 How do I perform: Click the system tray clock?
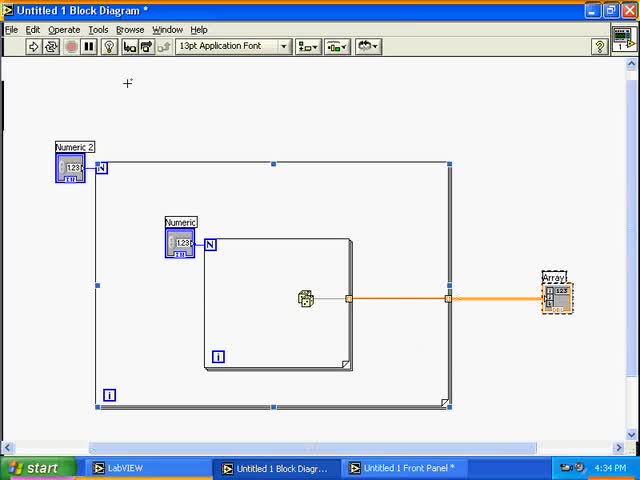pos(610,468)
